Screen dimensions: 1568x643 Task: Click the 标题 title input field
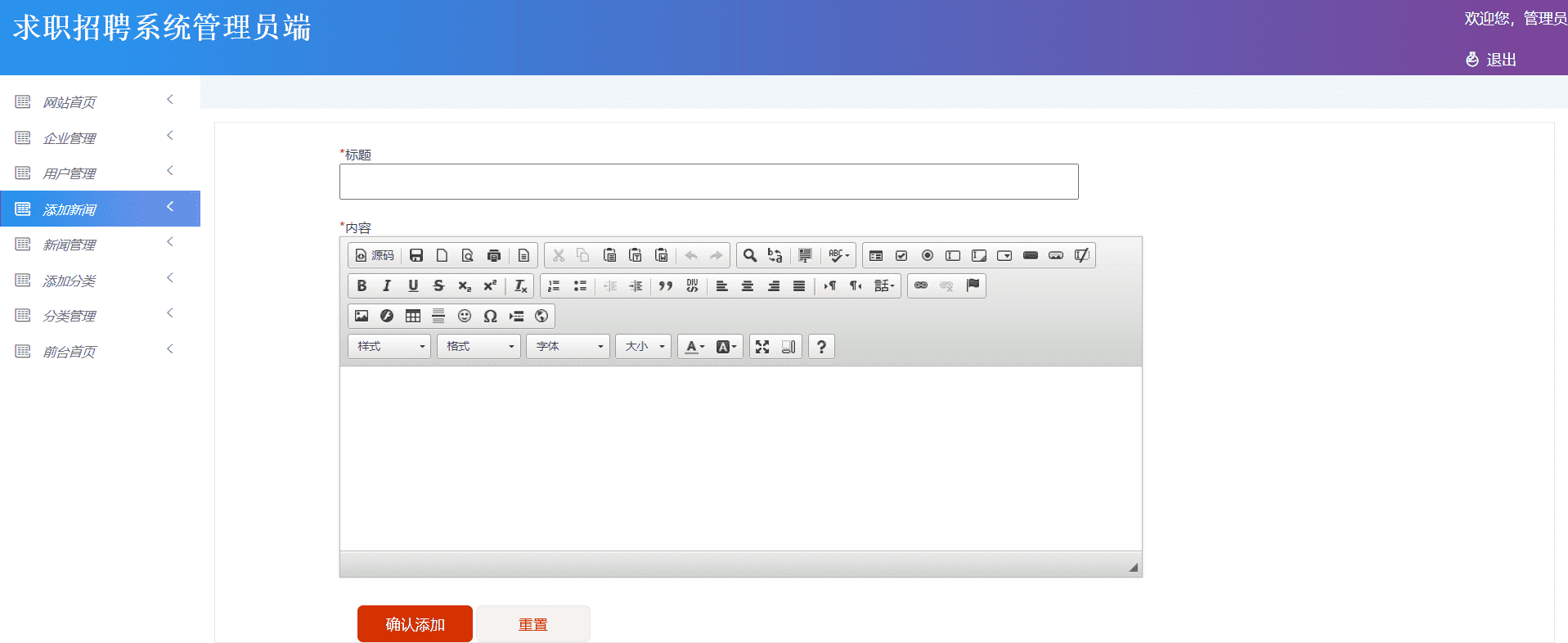708,182
